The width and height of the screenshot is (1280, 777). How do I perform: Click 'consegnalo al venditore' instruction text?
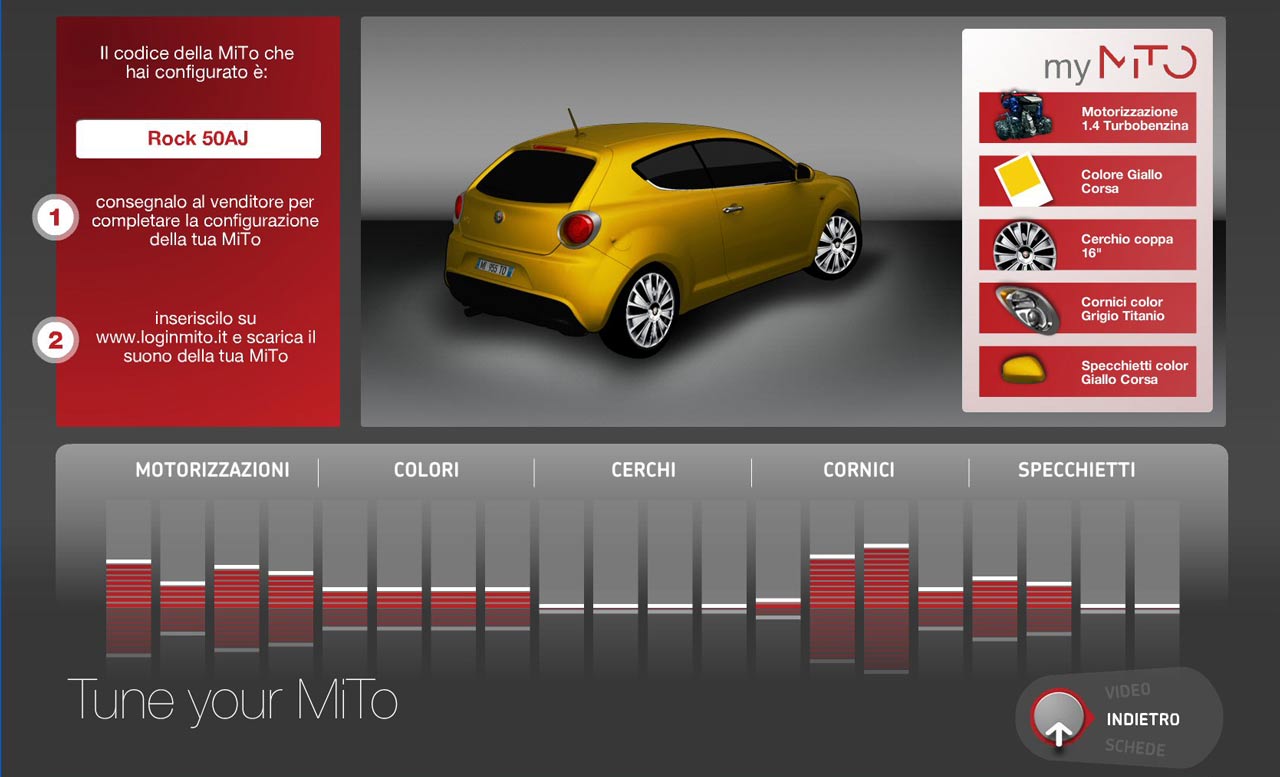coord(205,220)
